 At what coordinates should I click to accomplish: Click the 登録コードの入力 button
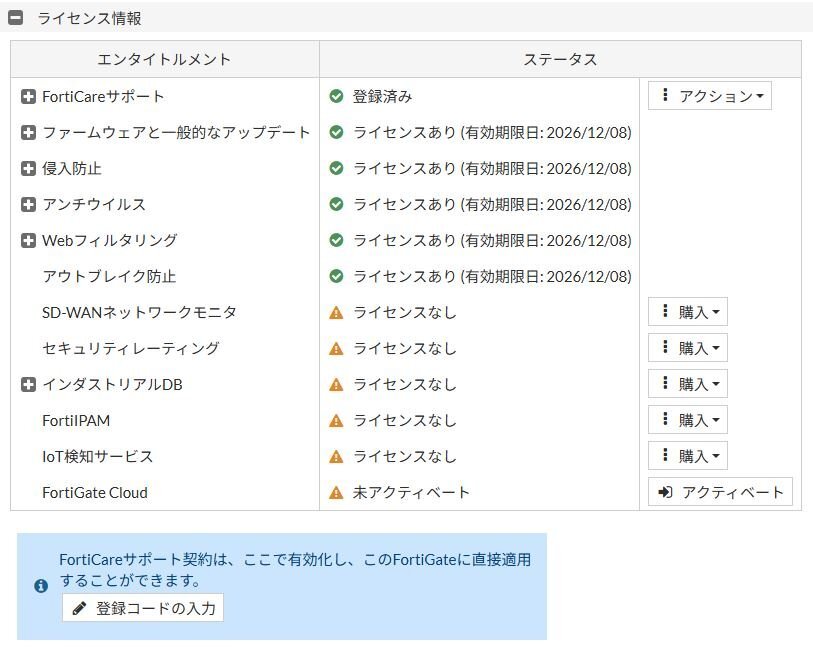pos(142,607)
